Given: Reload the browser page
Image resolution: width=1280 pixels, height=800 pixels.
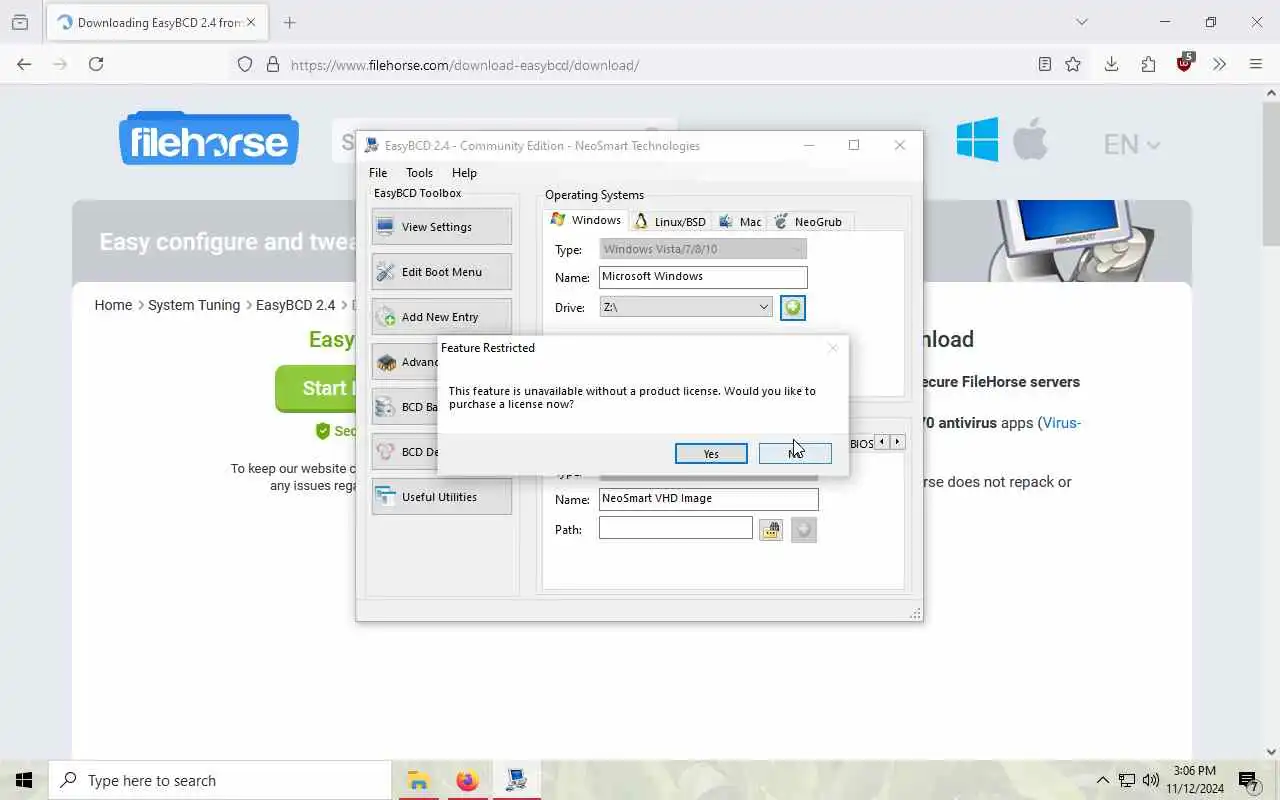Looking at the screenshot, I should click(96, 64).
